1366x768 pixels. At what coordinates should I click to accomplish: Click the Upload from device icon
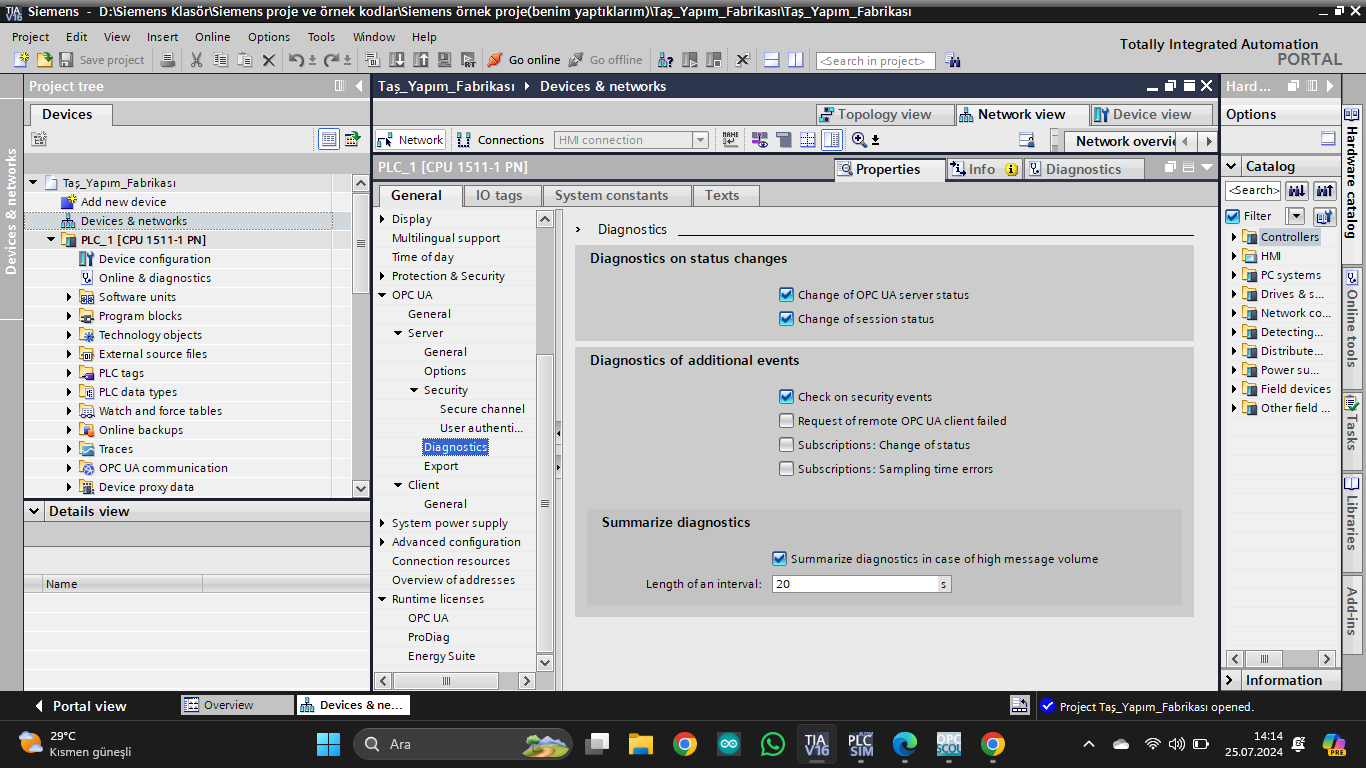click(420, 60)
